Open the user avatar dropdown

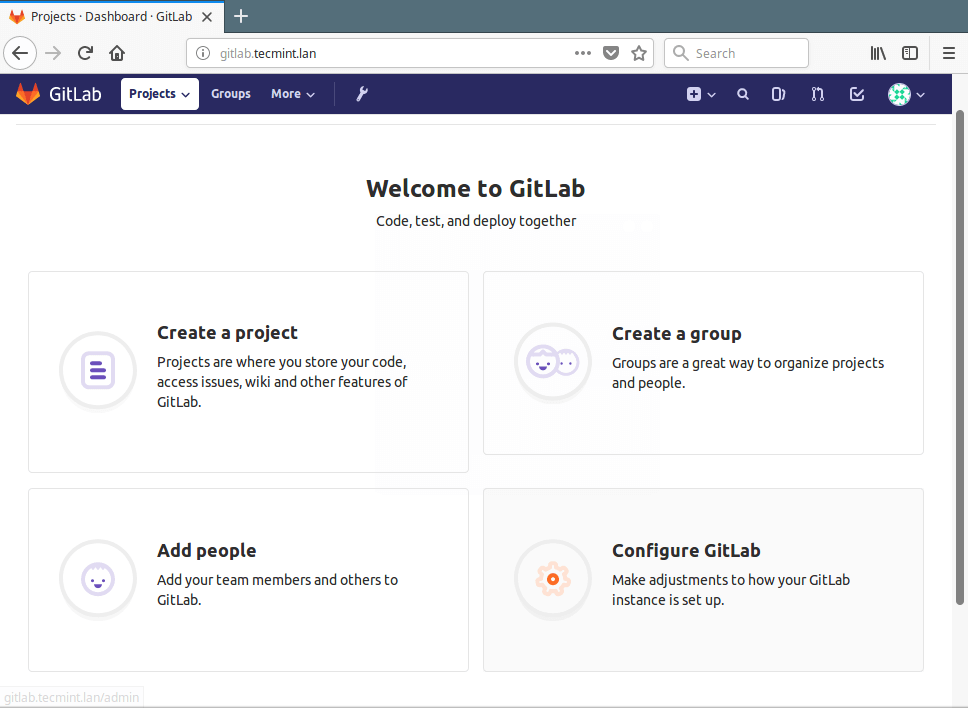coord(906,94)
